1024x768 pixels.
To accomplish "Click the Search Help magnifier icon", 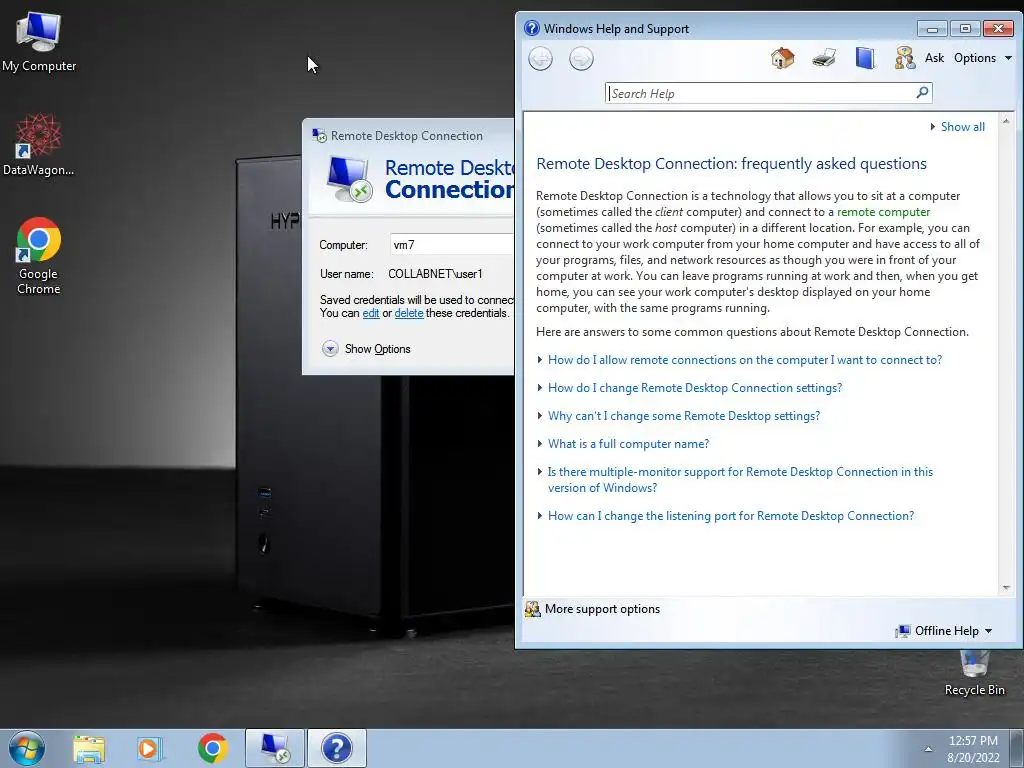I will [922, 93].
